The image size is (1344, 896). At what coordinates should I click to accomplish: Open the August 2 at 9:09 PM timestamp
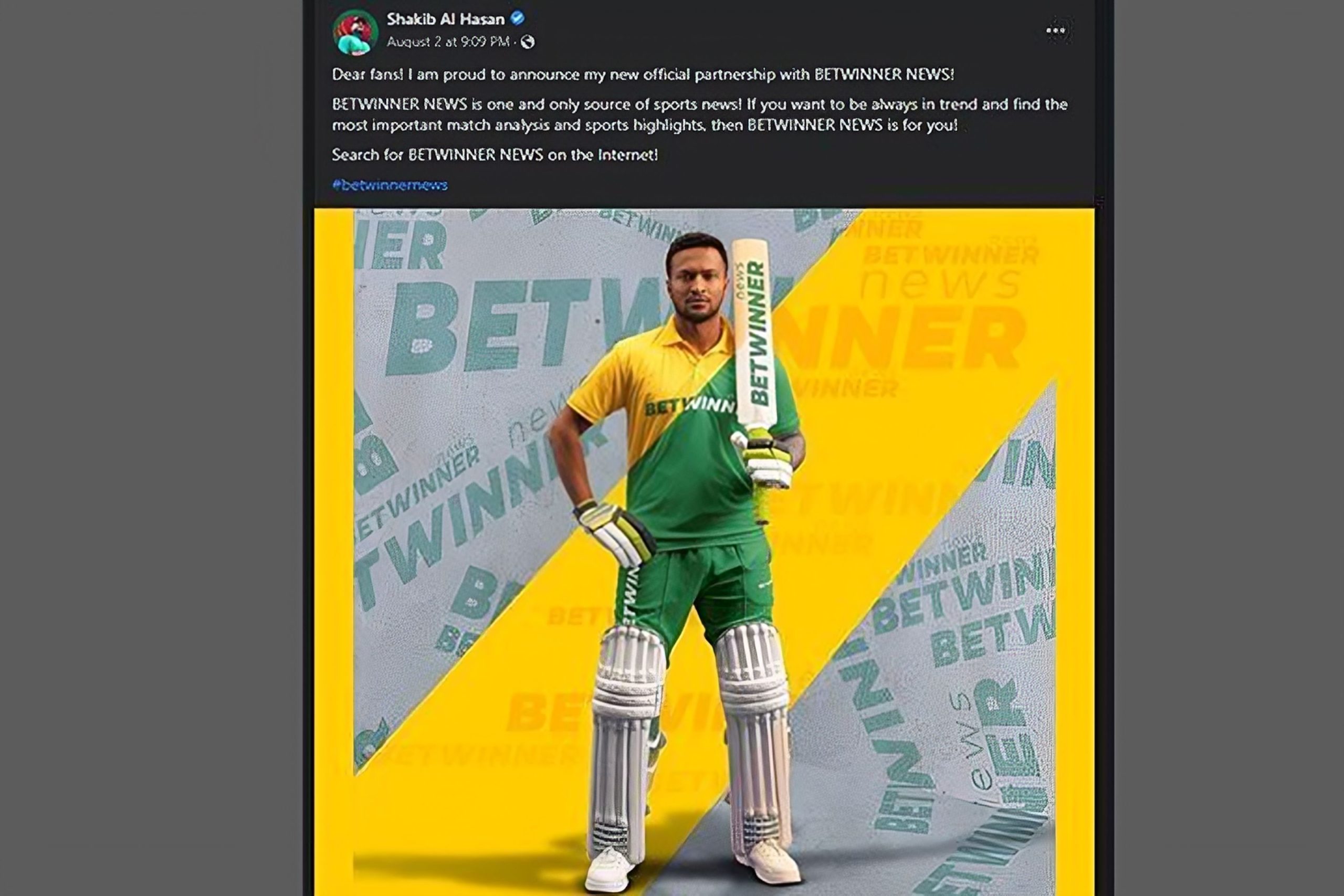pos(448,41)
